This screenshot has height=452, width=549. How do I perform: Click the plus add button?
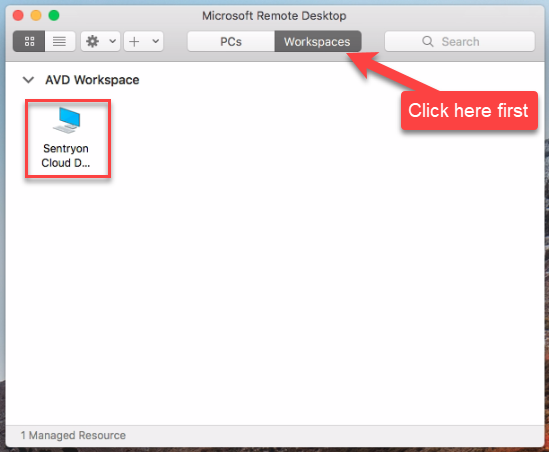point(134,42)
